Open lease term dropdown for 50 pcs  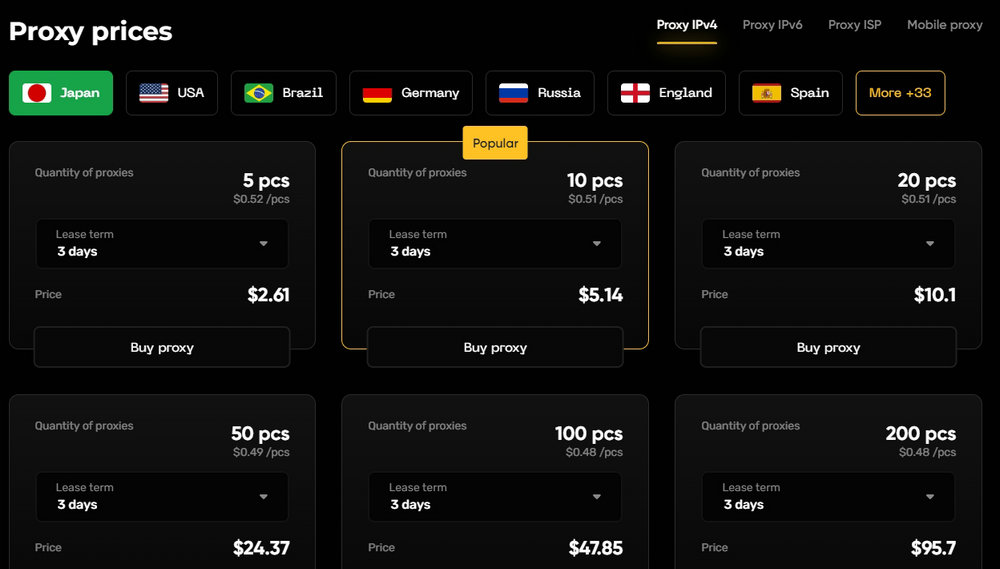click(162, 497)
